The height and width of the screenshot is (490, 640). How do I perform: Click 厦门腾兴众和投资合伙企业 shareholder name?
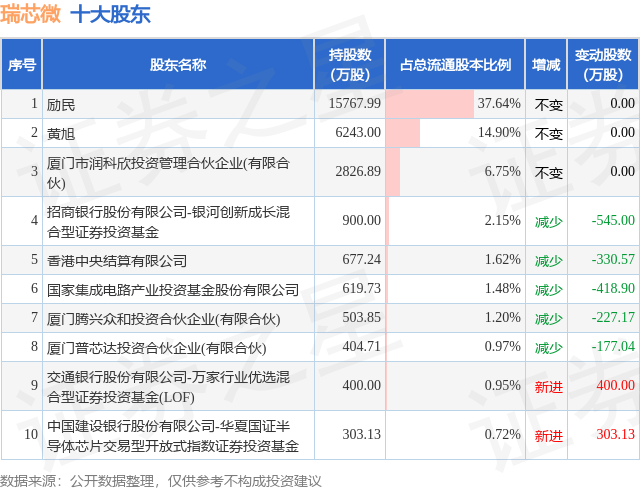tap(163, 318)
